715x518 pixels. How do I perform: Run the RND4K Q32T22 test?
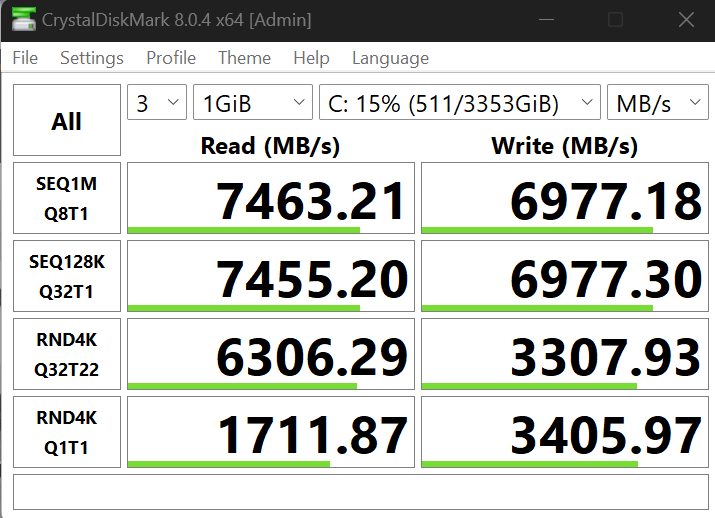66,354
